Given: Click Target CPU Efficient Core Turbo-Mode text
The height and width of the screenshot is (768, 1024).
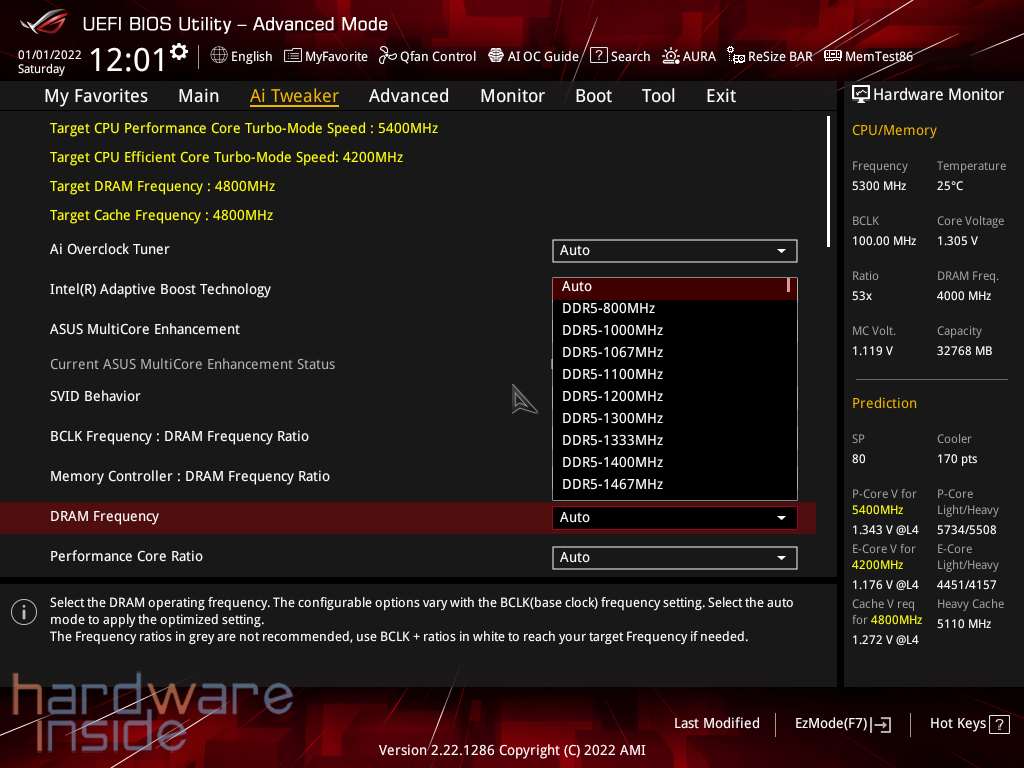Looking at the screenshot, I should point(227,157).
